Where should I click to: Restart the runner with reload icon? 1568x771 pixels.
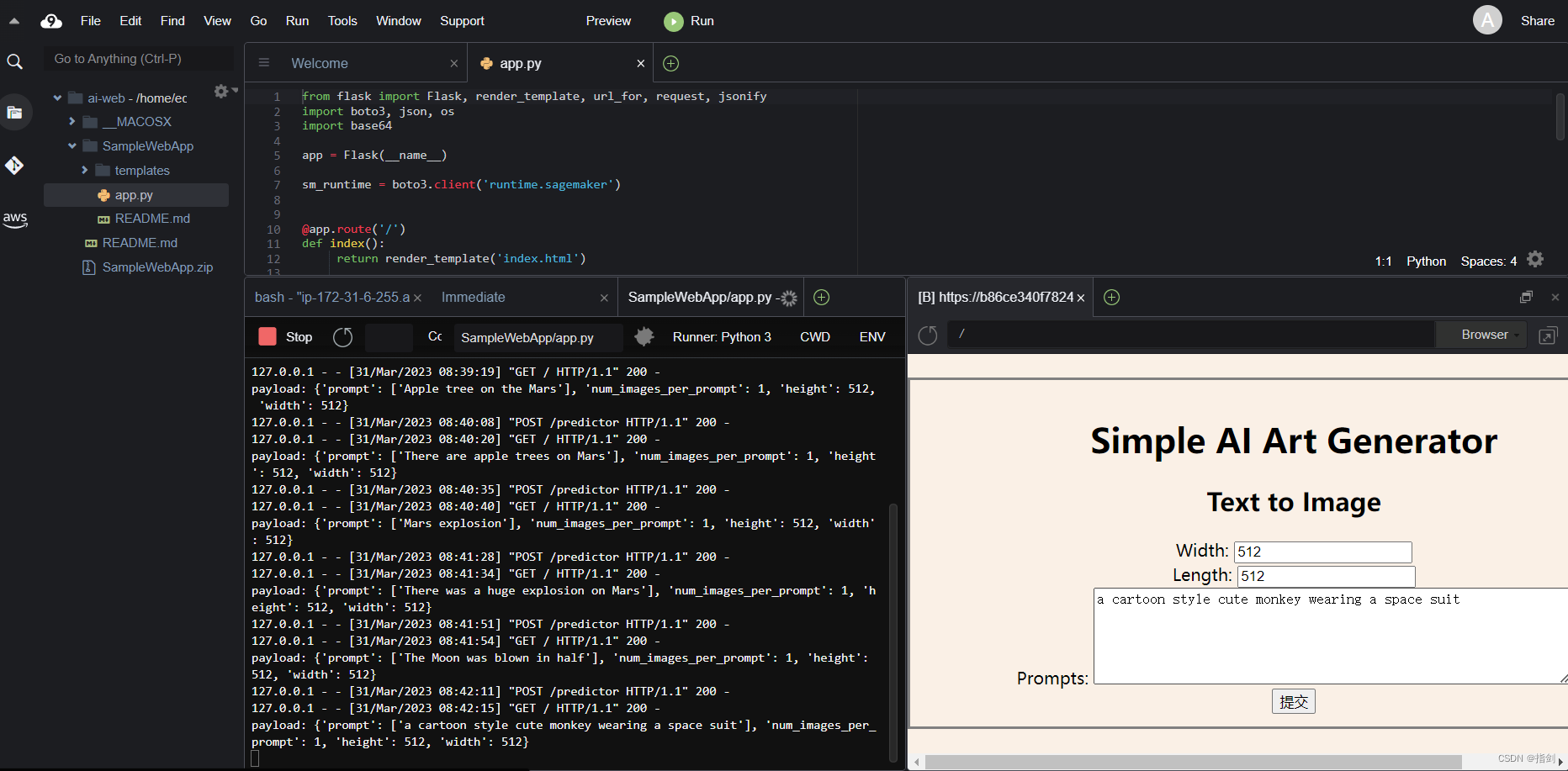pos(342,337)
